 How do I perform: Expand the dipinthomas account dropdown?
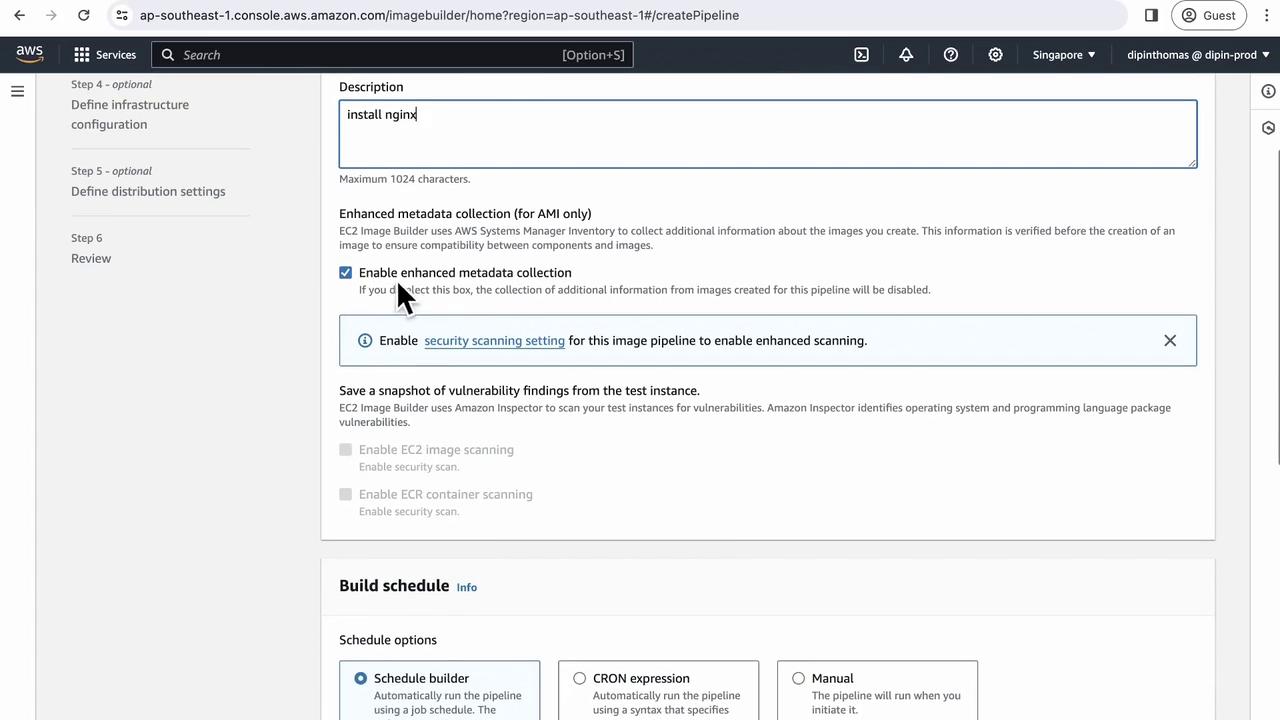click(x=1198, y=55)
